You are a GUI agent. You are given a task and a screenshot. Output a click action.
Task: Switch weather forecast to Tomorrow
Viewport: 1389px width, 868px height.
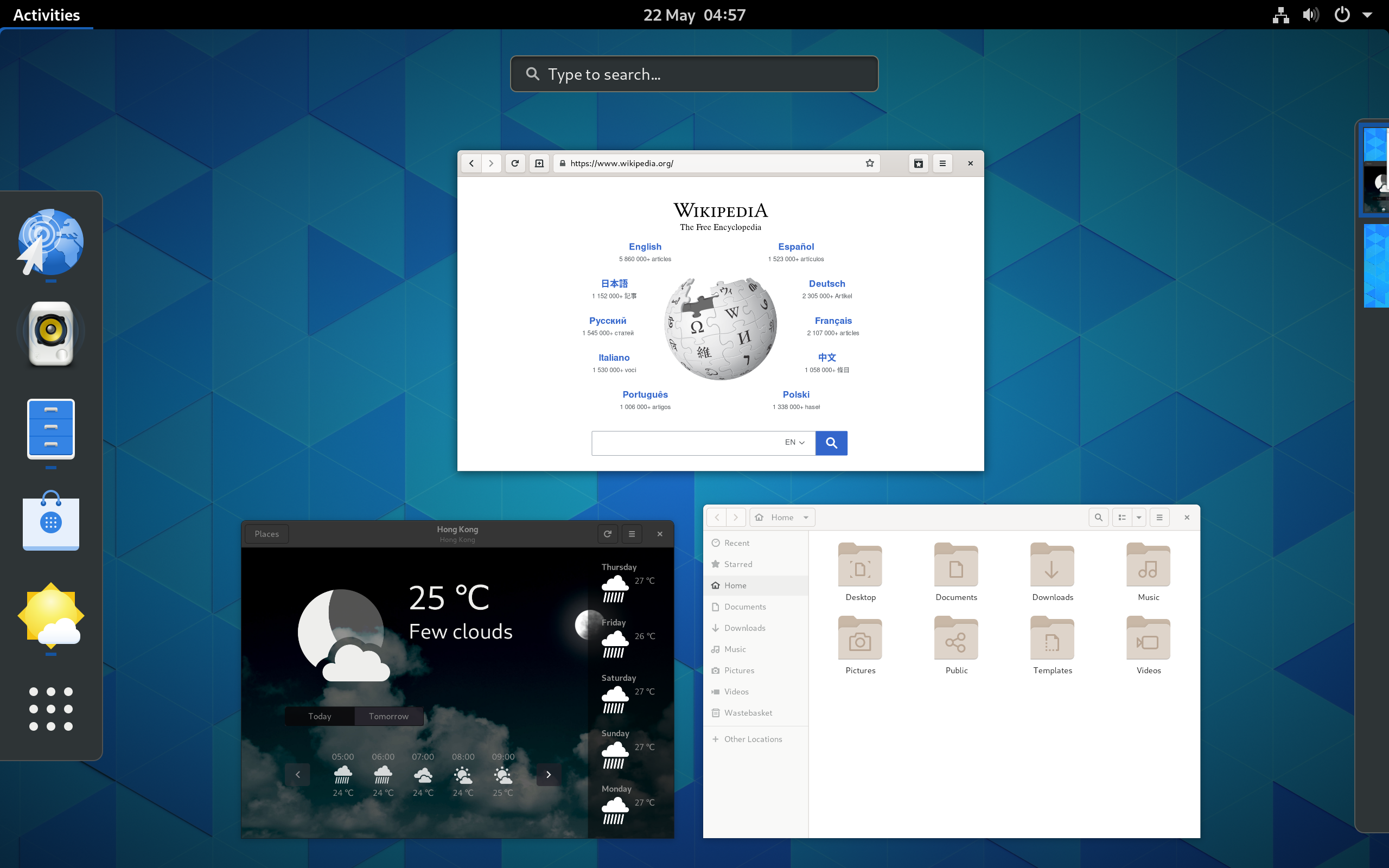click(x=388, y=717)
